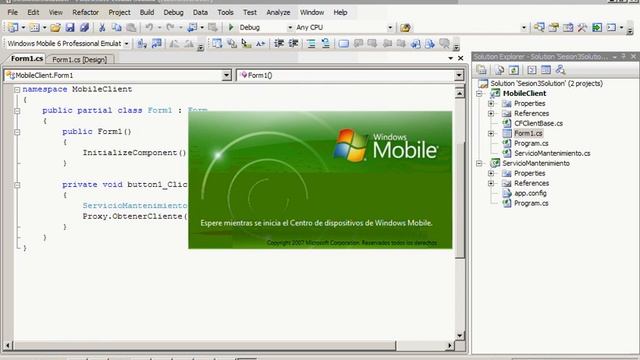
Task: Open Solution Explorer toolbar icon
Action: [x=539, y=27]
